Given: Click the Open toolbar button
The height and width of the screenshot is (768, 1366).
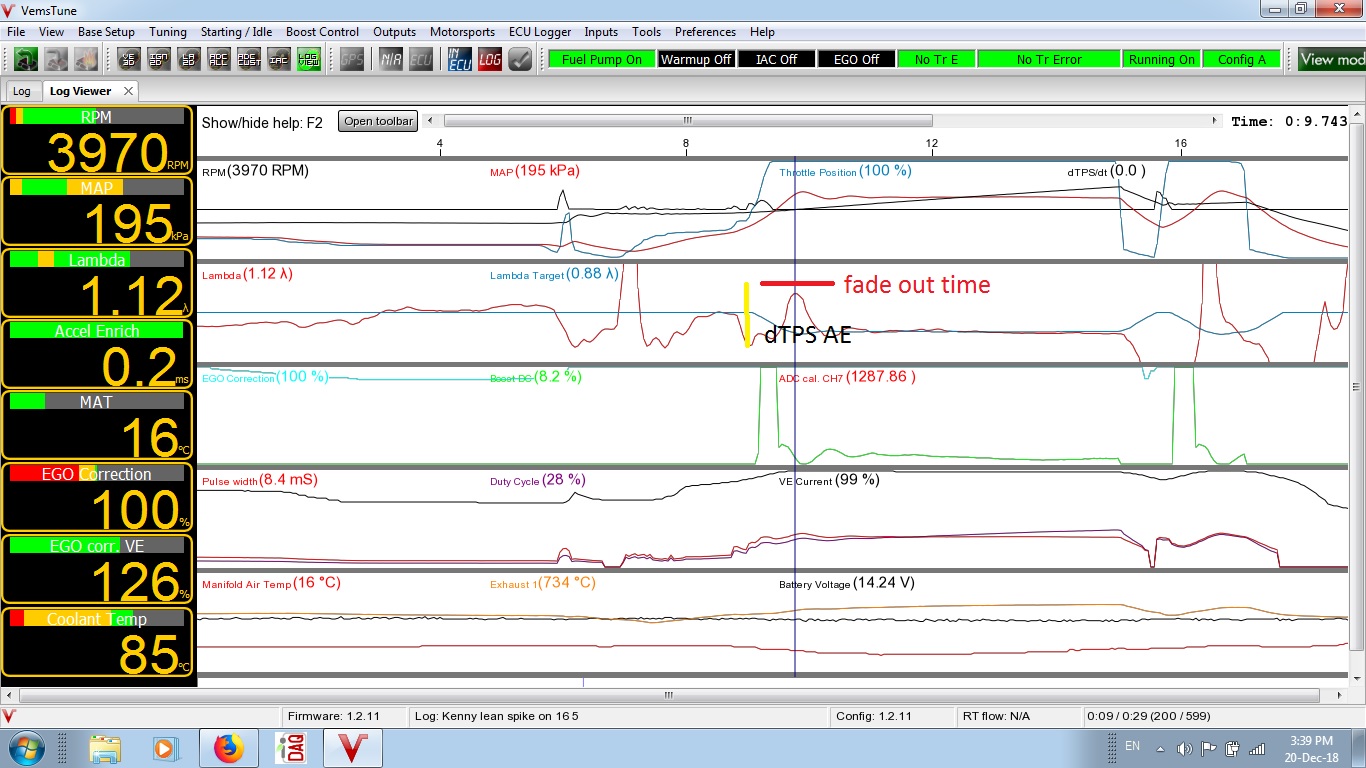Looking at the screenshot, I should 377,121.
